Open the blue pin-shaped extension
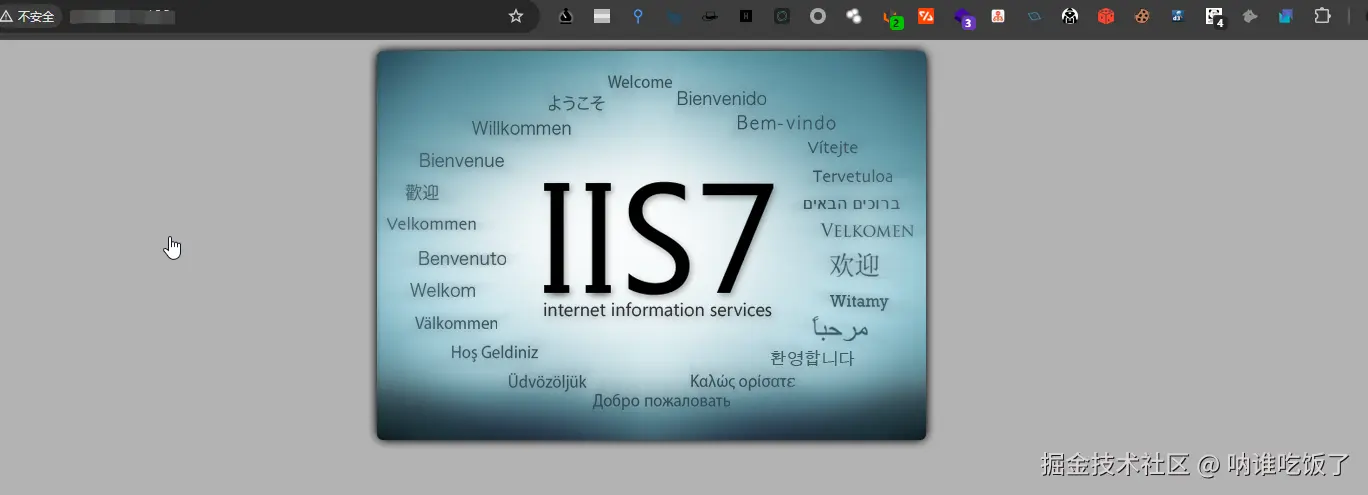Screen dimensions: 1368x495 click(638, 16)
